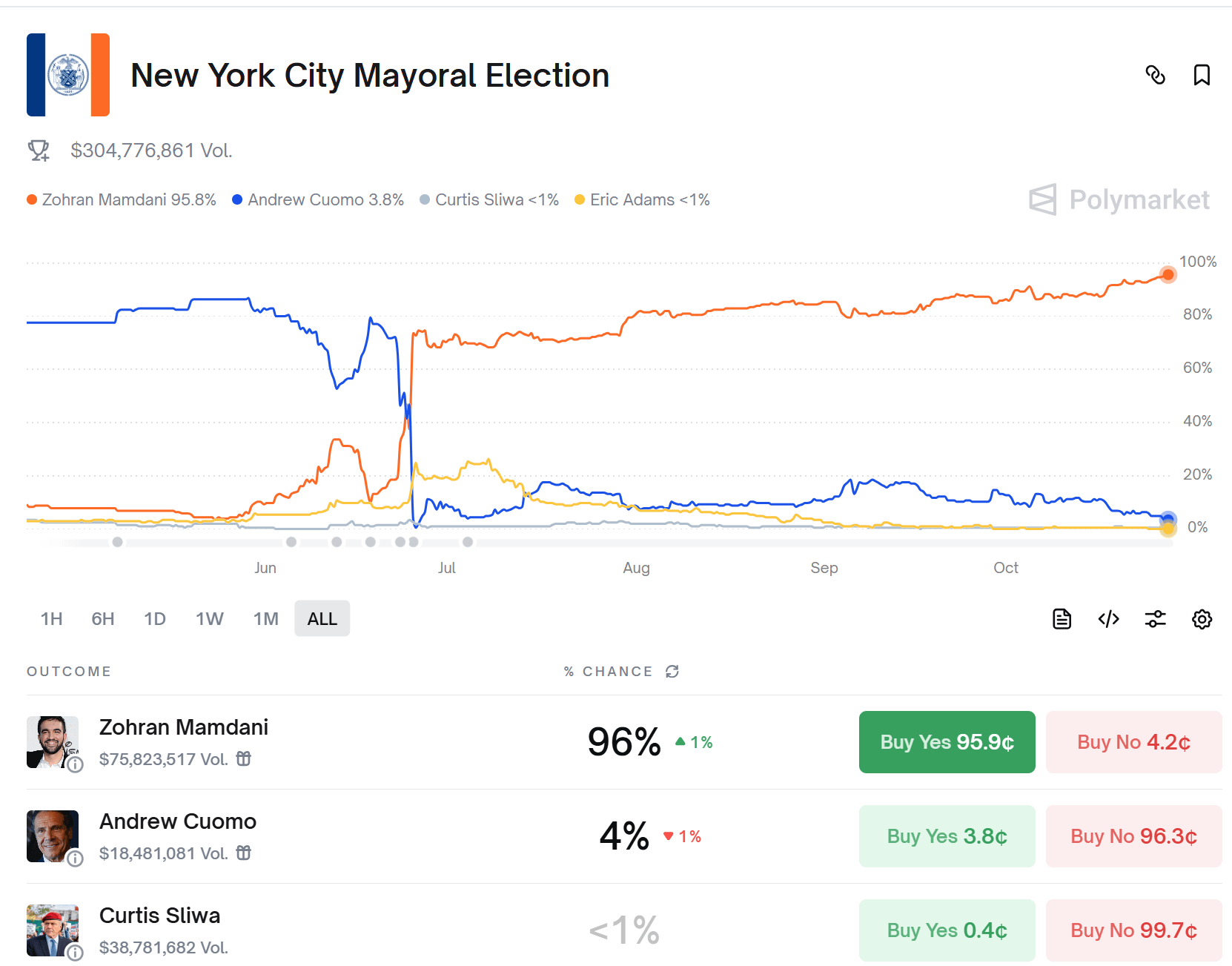Click rewards gift icon under Andrew Cuomo
The image size is (1232, 966).
pyautogui.click(x=244, y=853)
